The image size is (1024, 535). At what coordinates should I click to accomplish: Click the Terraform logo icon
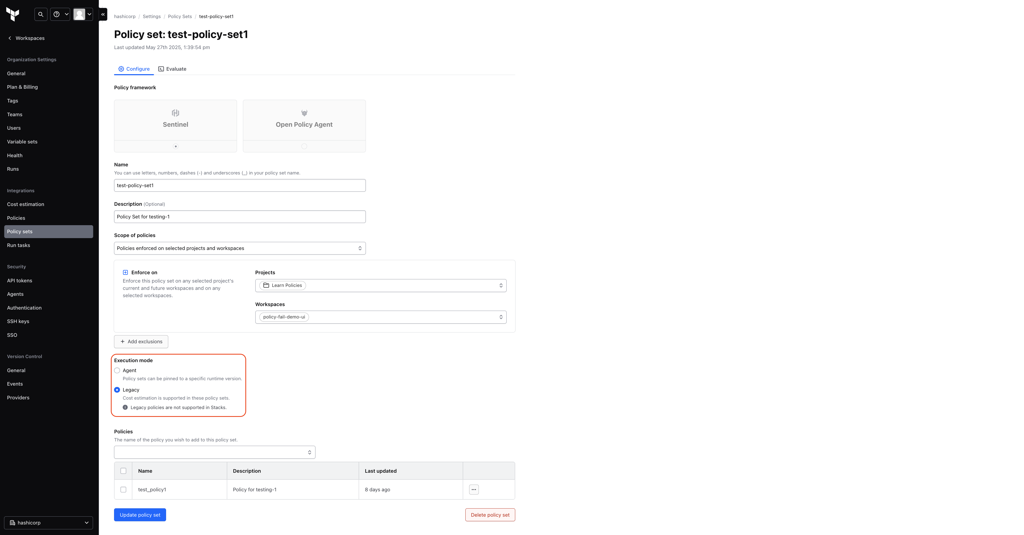pos(13,14)
